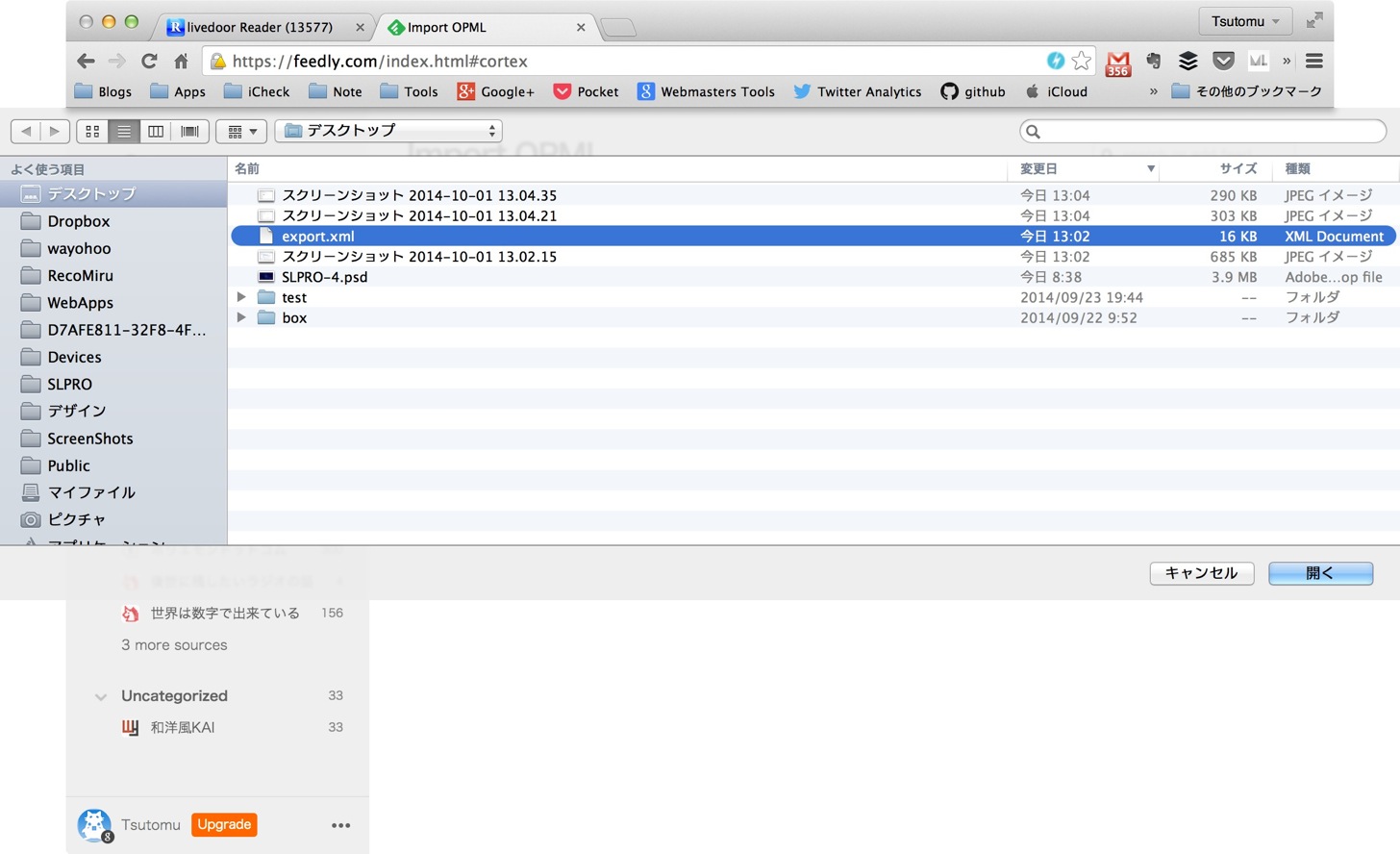Click the Evernote elephant extension icon
1400x854 pixels.
[x=1153, y=61]
